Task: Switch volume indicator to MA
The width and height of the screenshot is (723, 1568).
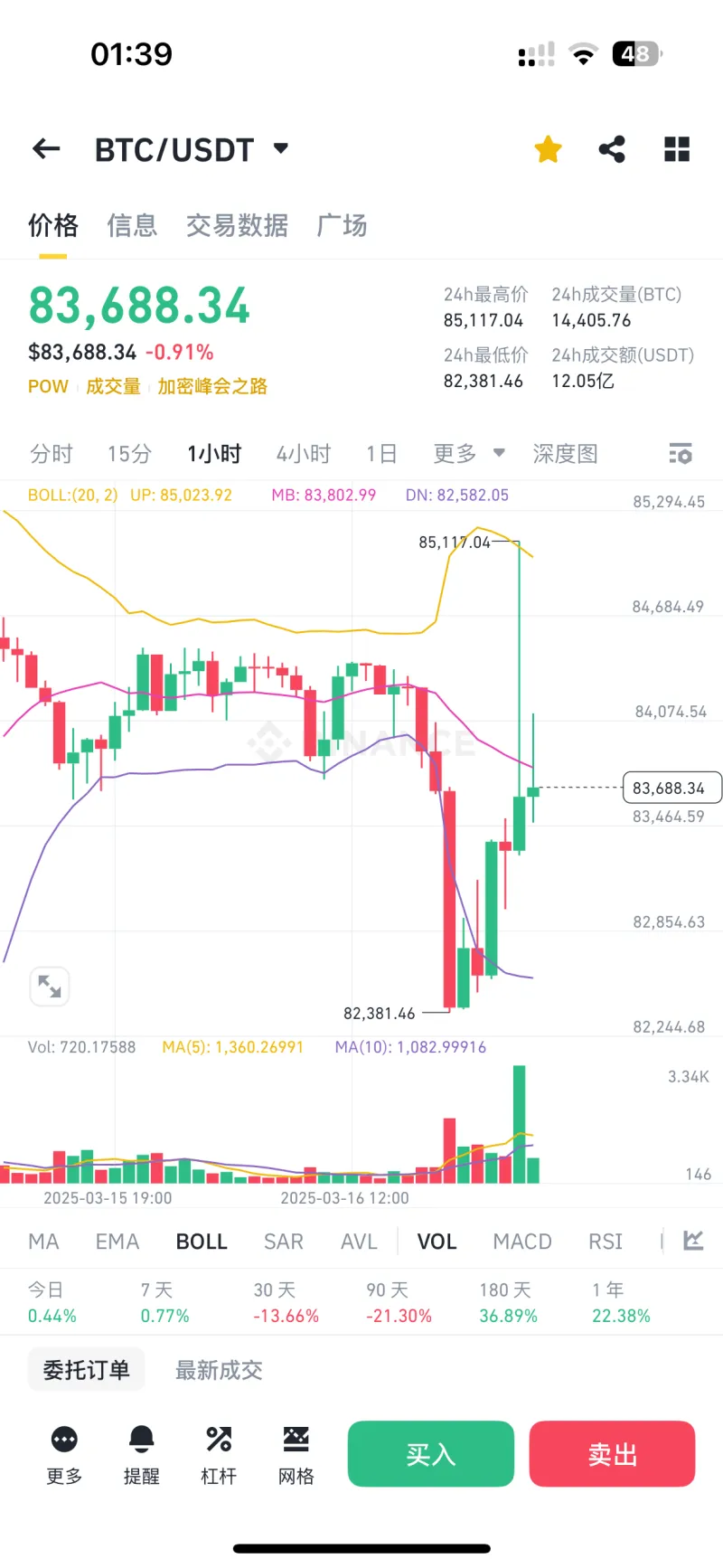Action: pyautogui.click(x=42, y=1241)
